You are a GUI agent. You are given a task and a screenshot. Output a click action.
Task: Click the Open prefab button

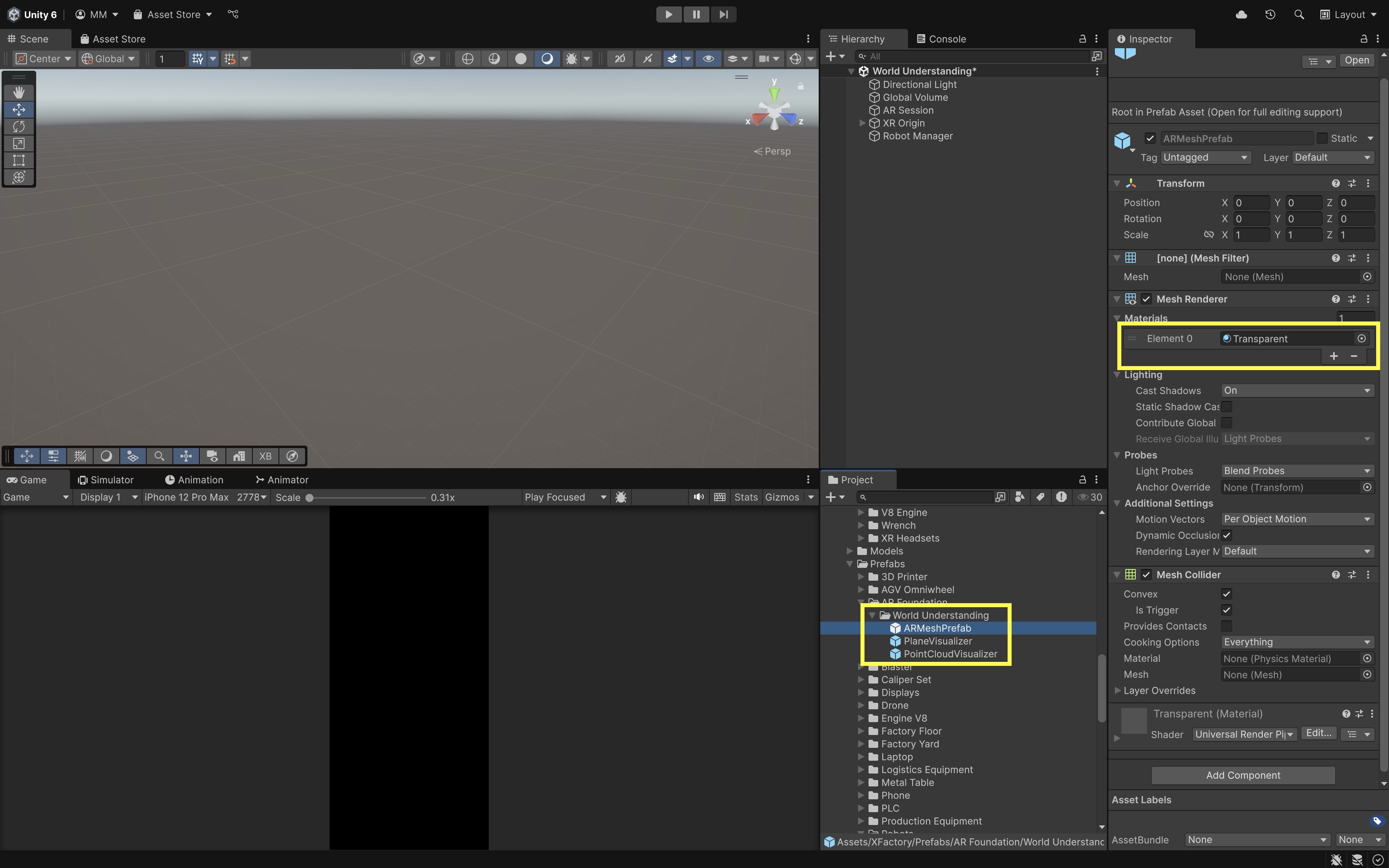click(x=1356, y=60)
